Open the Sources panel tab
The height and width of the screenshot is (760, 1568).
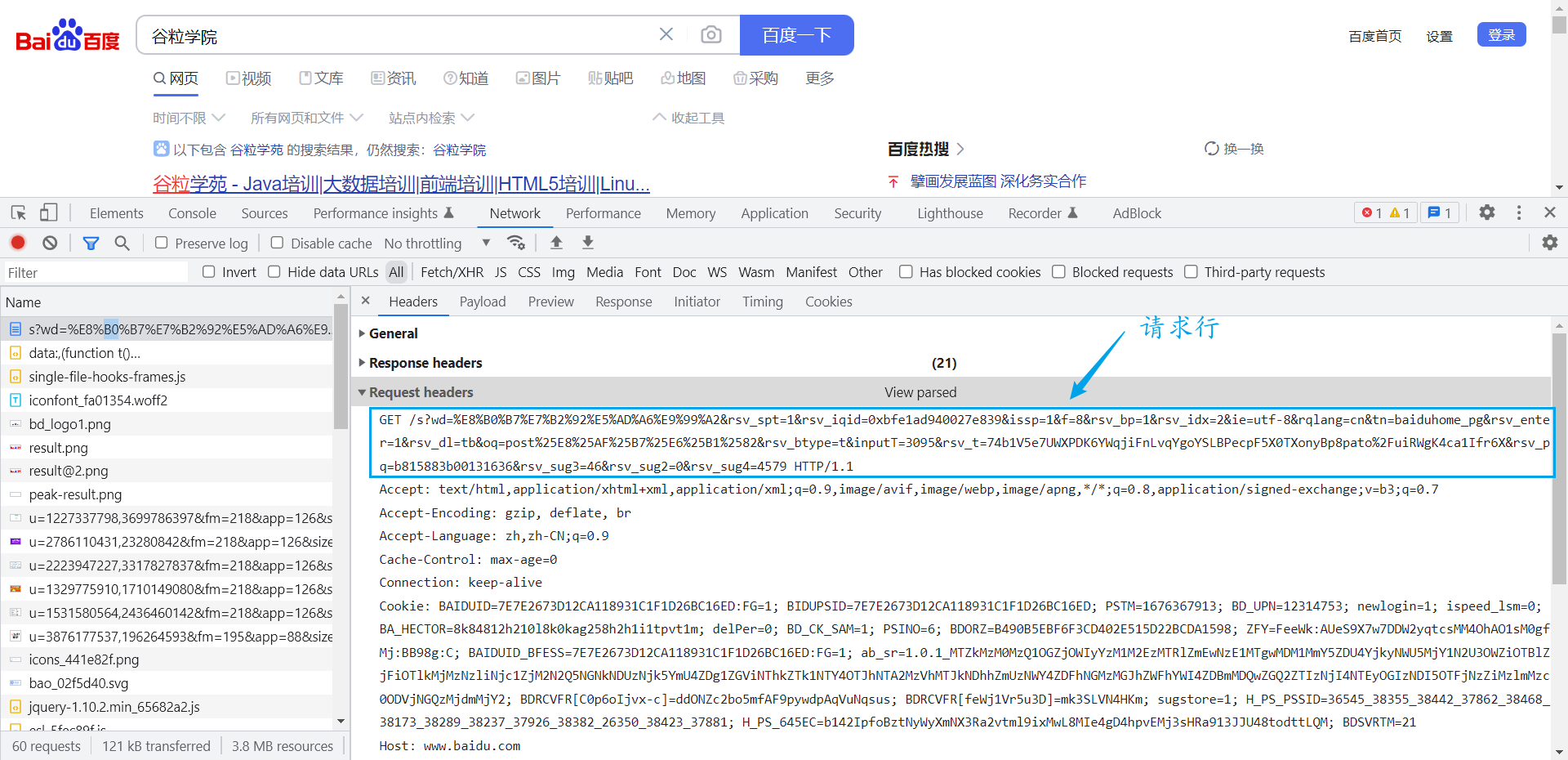[x=265, y=213]
